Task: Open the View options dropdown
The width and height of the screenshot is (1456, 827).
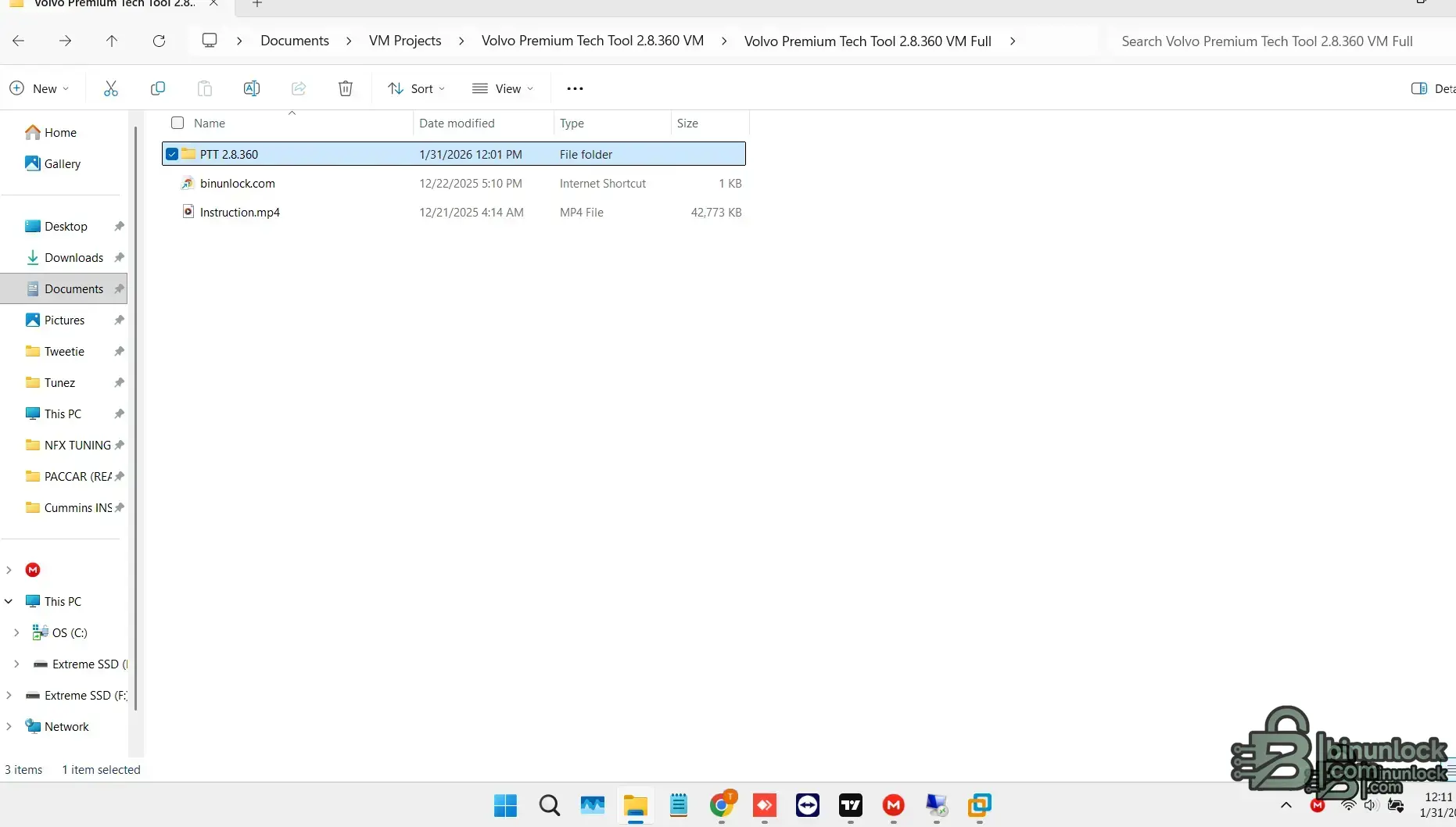Action: pos(504,88)
